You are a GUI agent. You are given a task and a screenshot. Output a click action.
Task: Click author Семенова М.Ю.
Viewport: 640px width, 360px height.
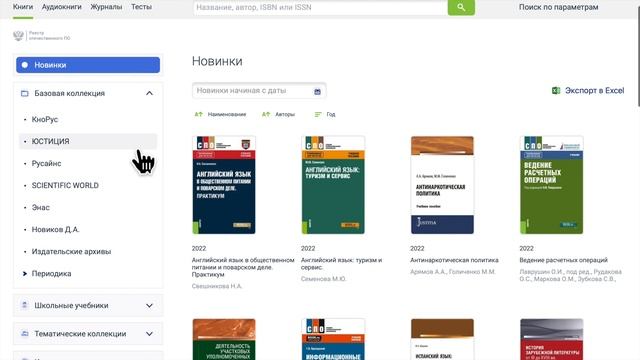[x=323, y=279]
